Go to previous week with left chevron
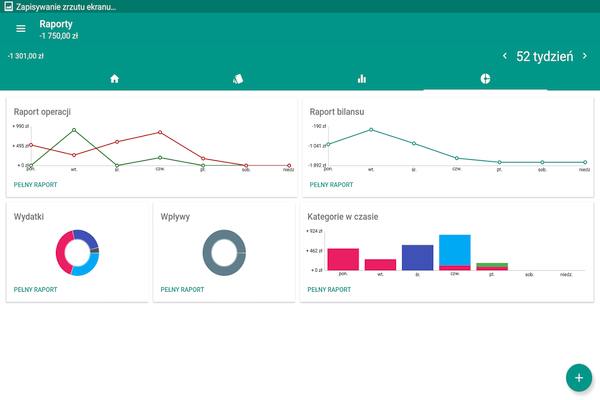Screen dimensions: 600x400 pyautogui.click(x=505, y=56)
